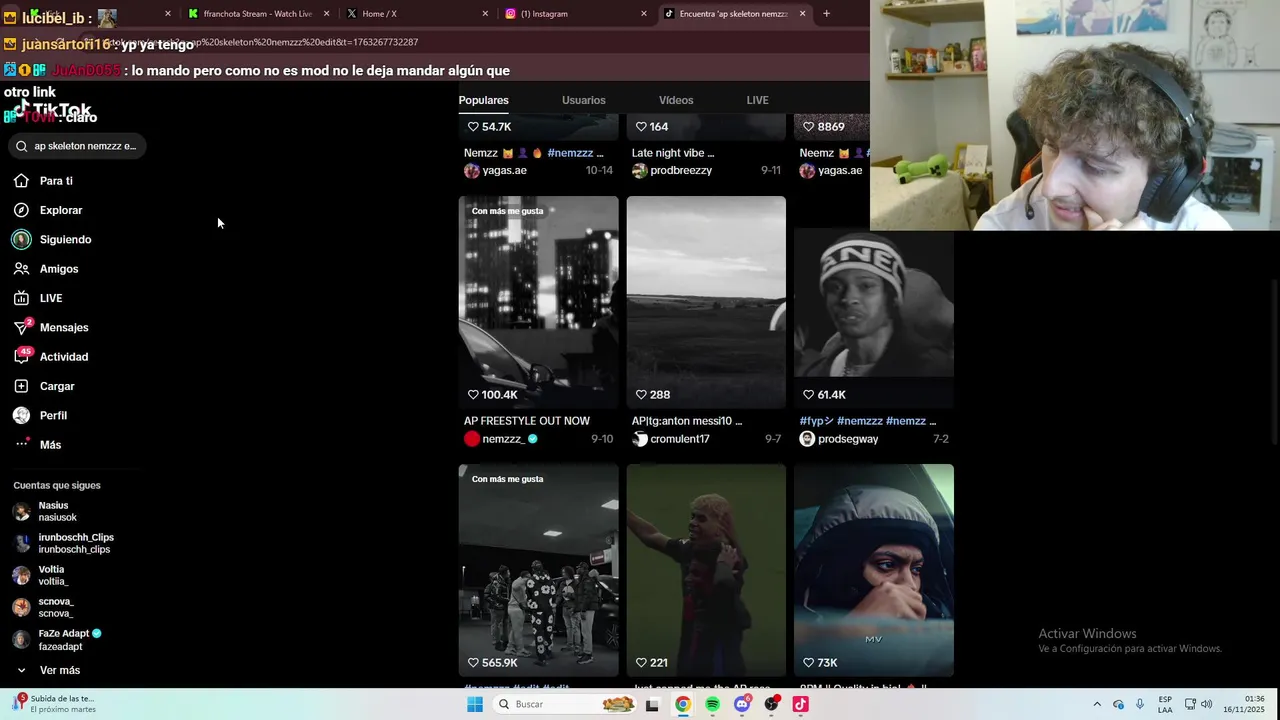
Task: Open video thumbnail with 73K likes
Action: [874, 570]
